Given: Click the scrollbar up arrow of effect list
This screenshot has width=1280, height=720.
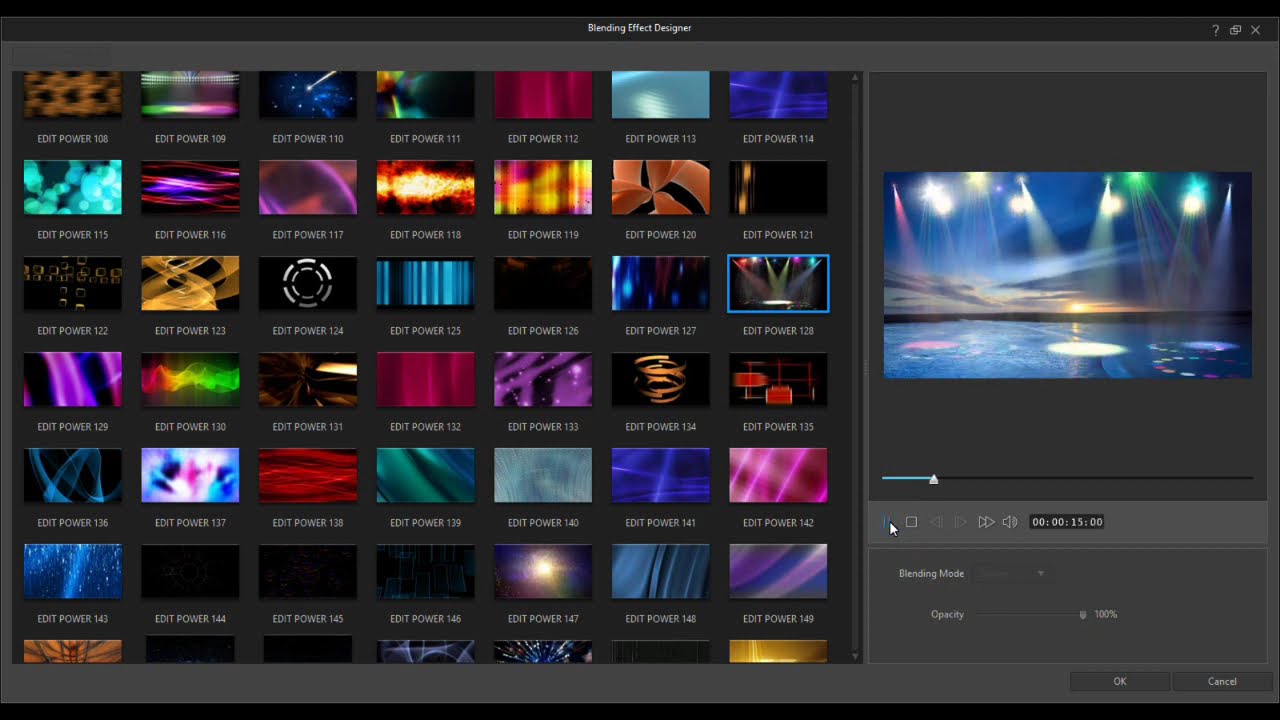Looking at the screenshot, I should click(855, 77).
